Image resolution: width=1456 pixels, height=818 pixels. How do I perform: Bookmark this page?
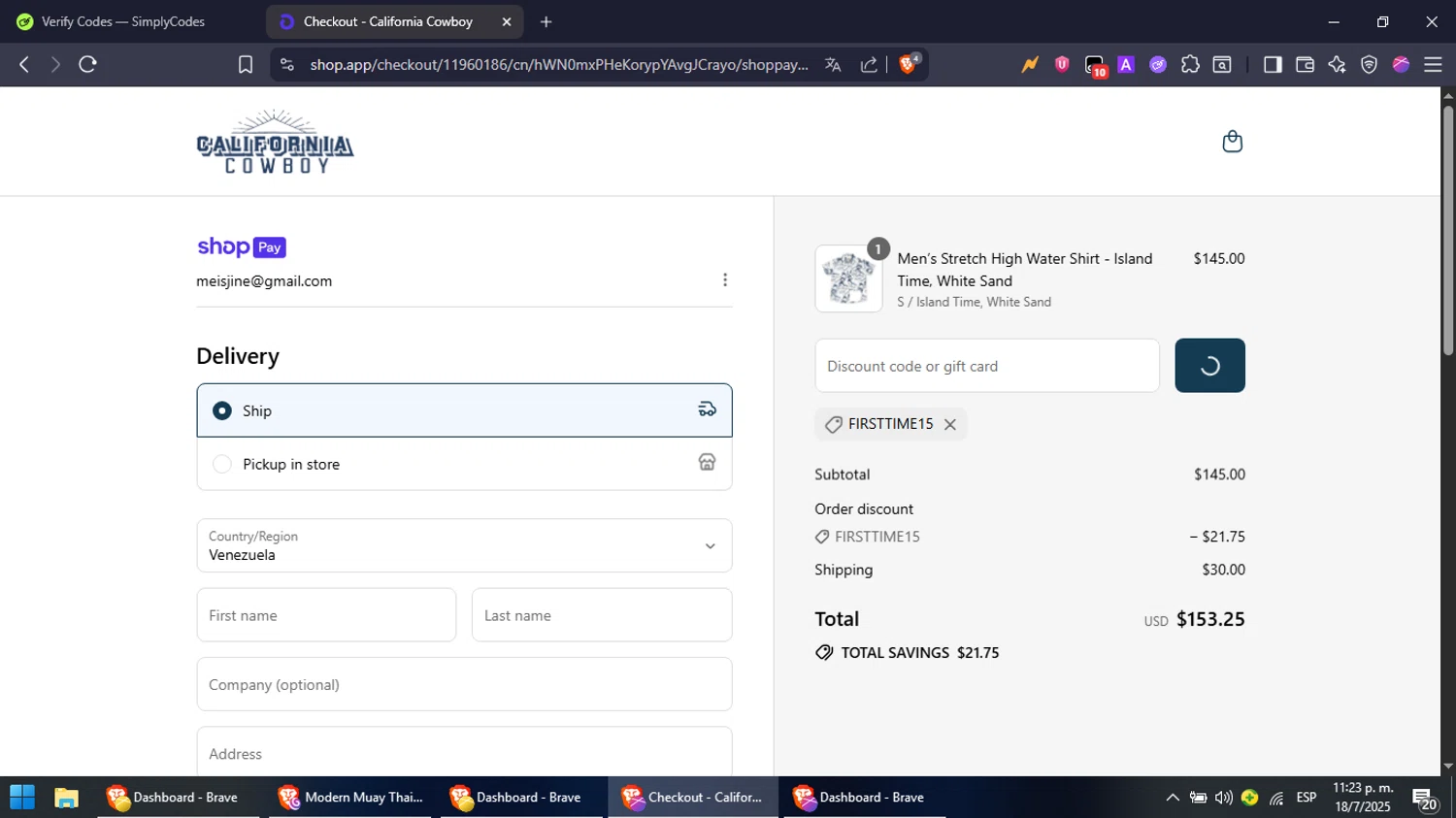(246, 64)
